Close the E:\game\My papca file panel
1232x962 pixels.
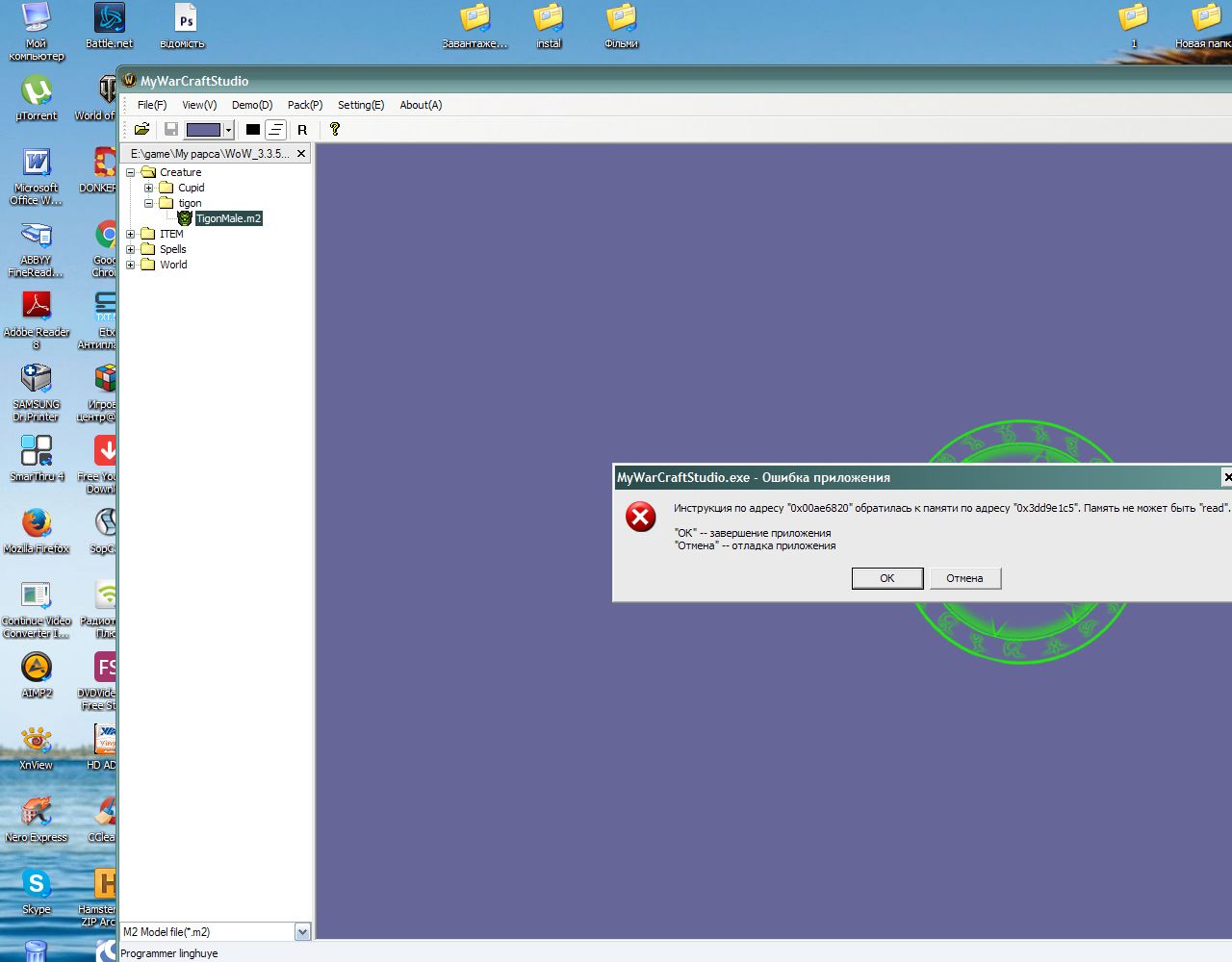[301, 153]
